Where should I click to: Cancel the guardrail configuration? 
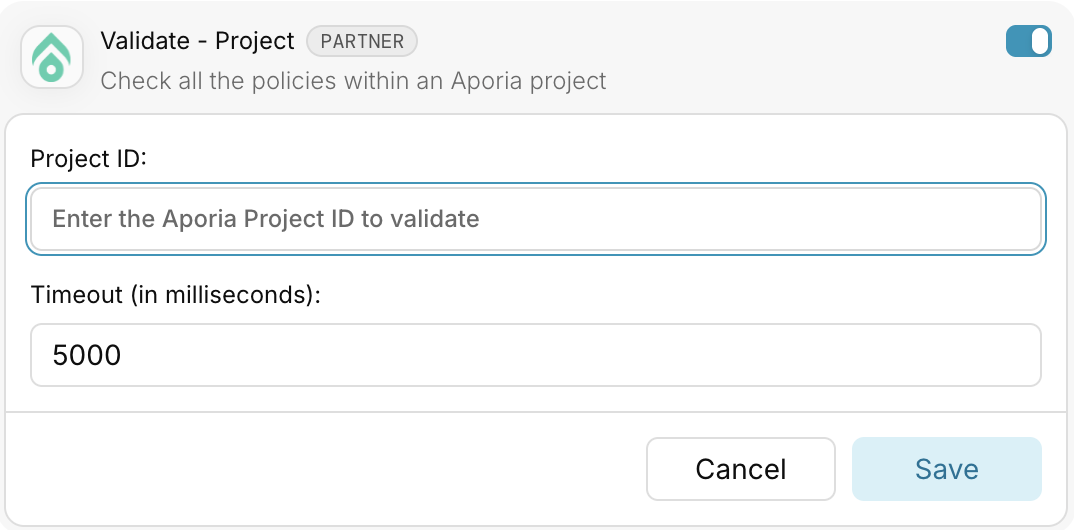pos(740,469)
